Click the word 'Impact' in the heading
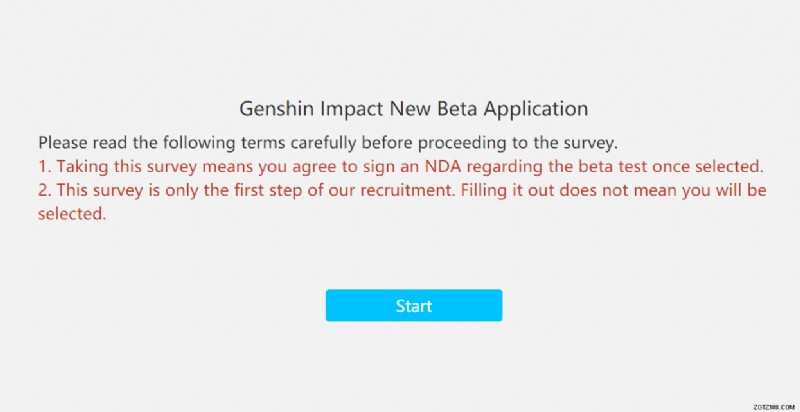 pos(344,107)
